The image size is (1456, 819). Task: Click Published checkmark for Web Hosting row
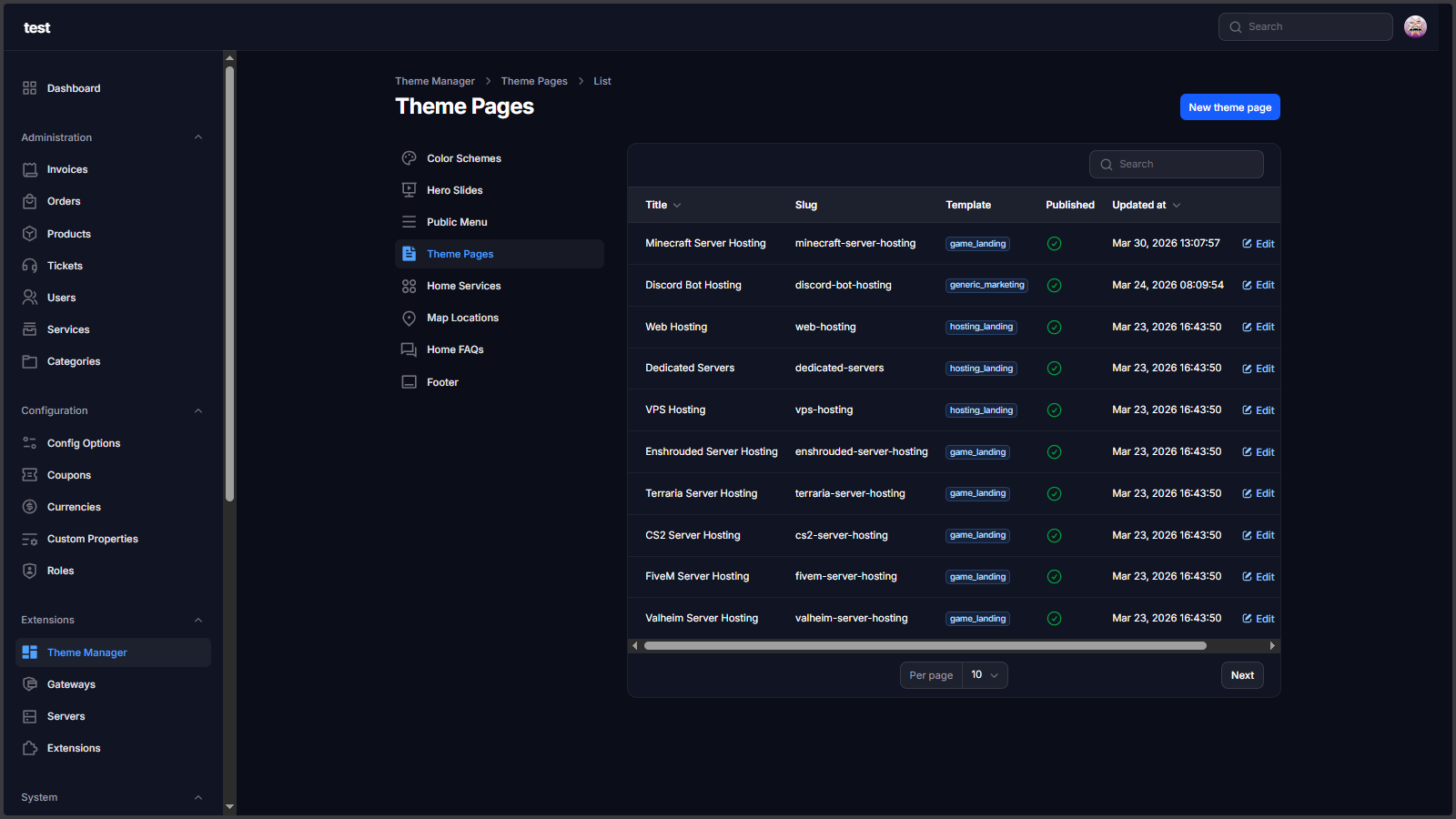click(1054, 327)
